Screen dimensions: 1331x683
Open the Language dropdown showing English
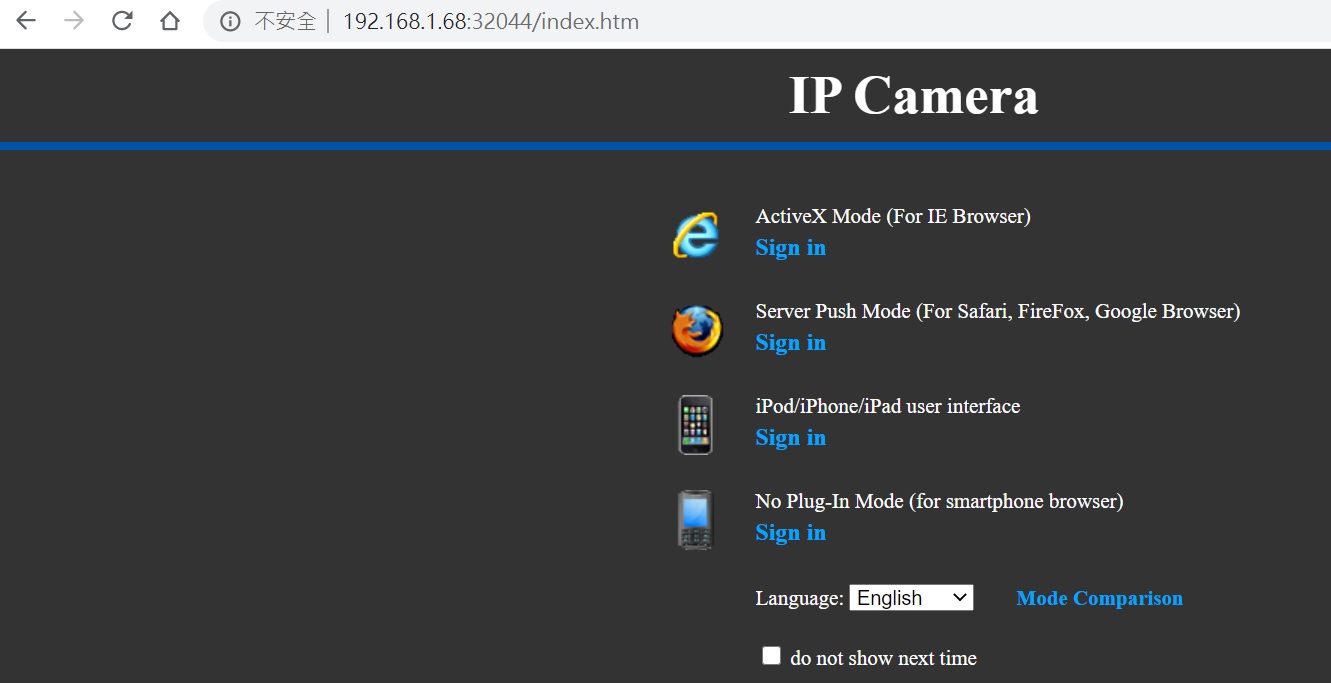tap(911, 598)
